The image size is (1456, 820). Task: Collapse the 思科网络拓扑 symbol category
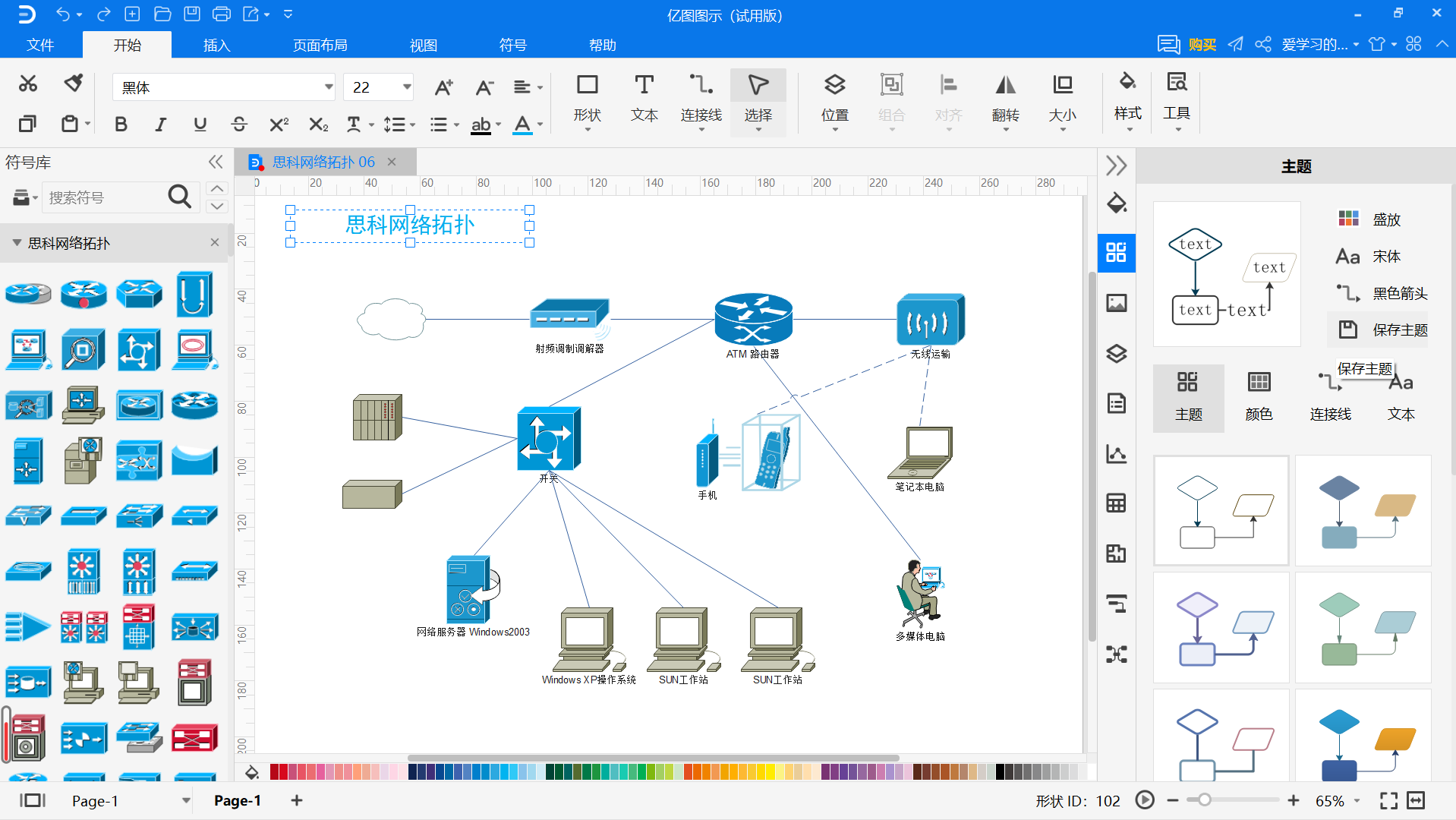[x=17, y=243]
